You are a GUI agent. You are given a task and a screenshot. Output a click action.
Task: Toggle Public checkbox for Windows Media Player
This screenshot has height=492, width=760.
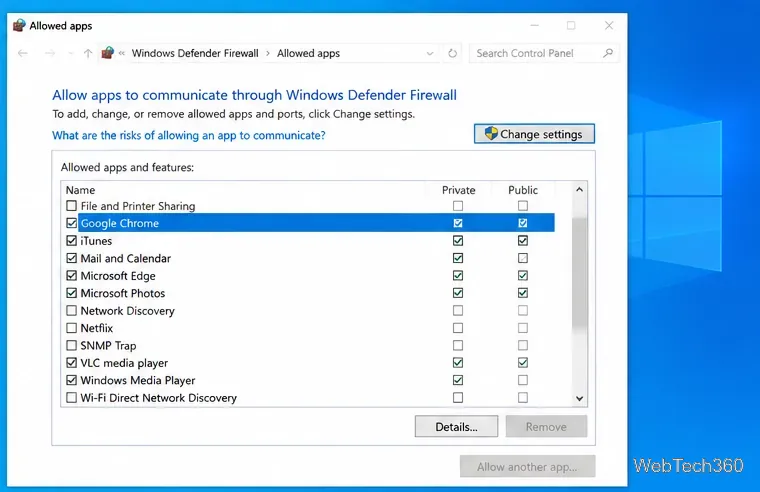click(522, 380)
